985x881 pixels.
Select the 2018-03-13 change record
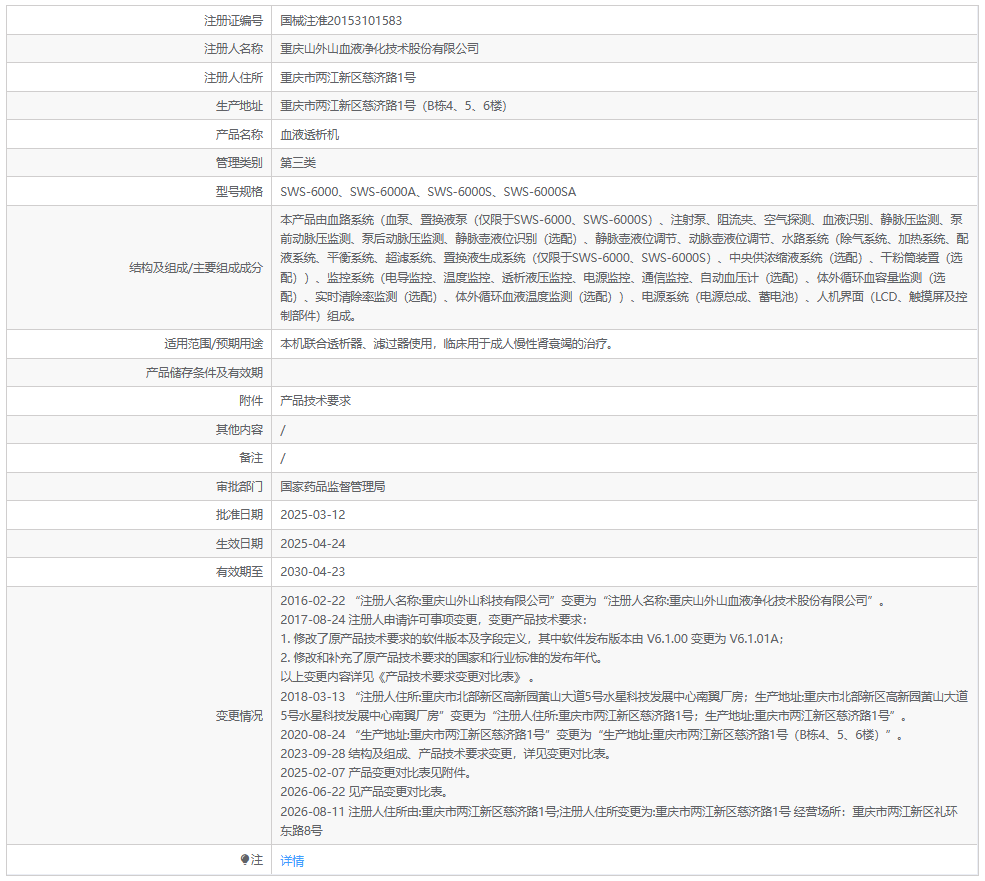(624, 706)
